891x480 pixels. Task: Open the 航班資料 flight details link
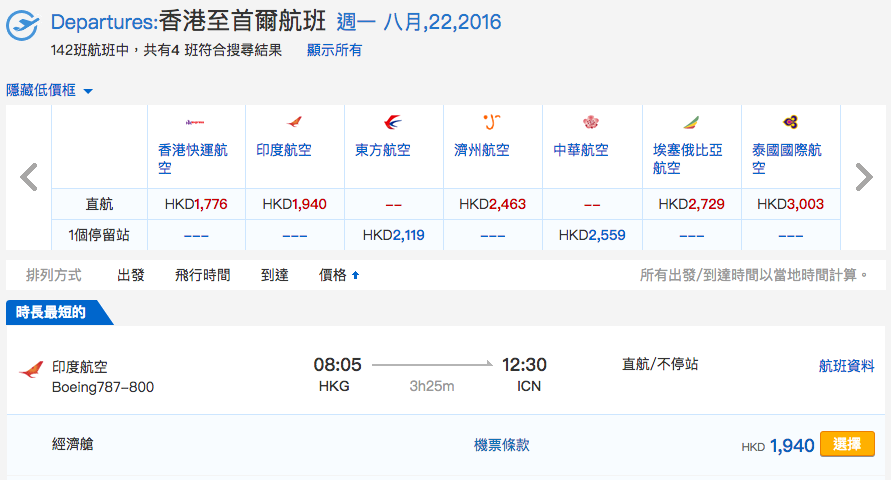point(846,366)
